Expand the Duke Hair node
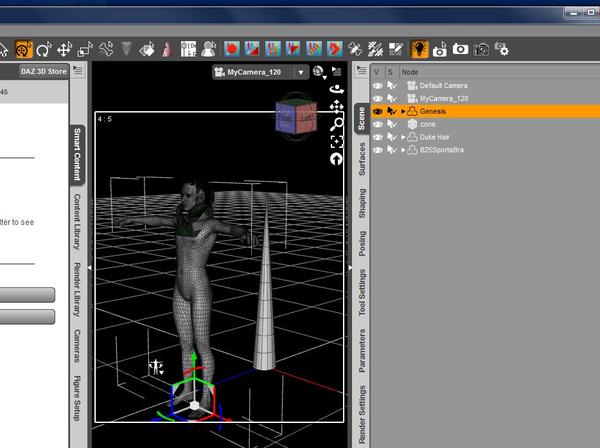 [x=403, y=137]
